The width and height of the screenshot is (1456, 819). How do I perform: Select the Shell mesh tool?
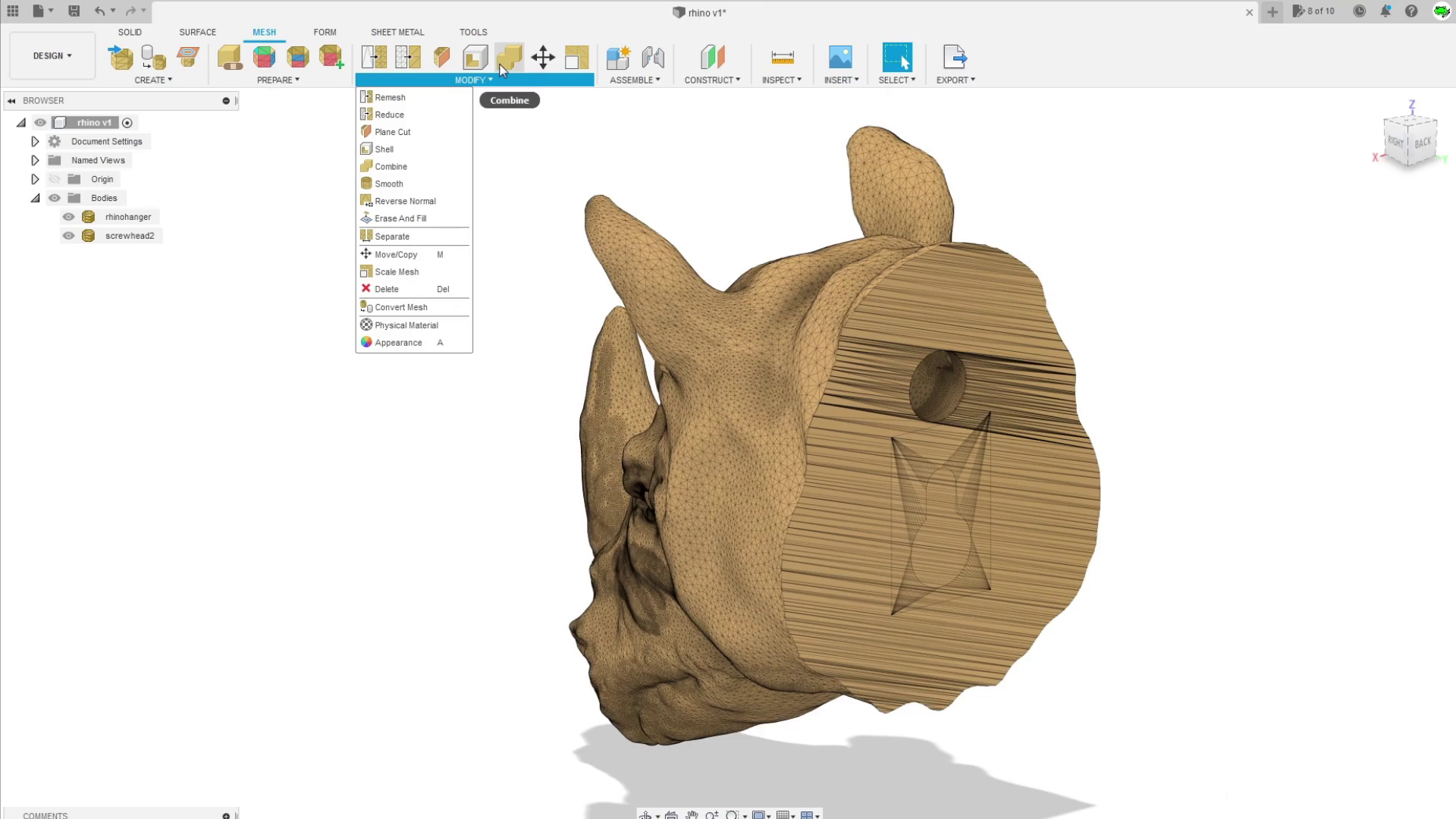(384, 149)
